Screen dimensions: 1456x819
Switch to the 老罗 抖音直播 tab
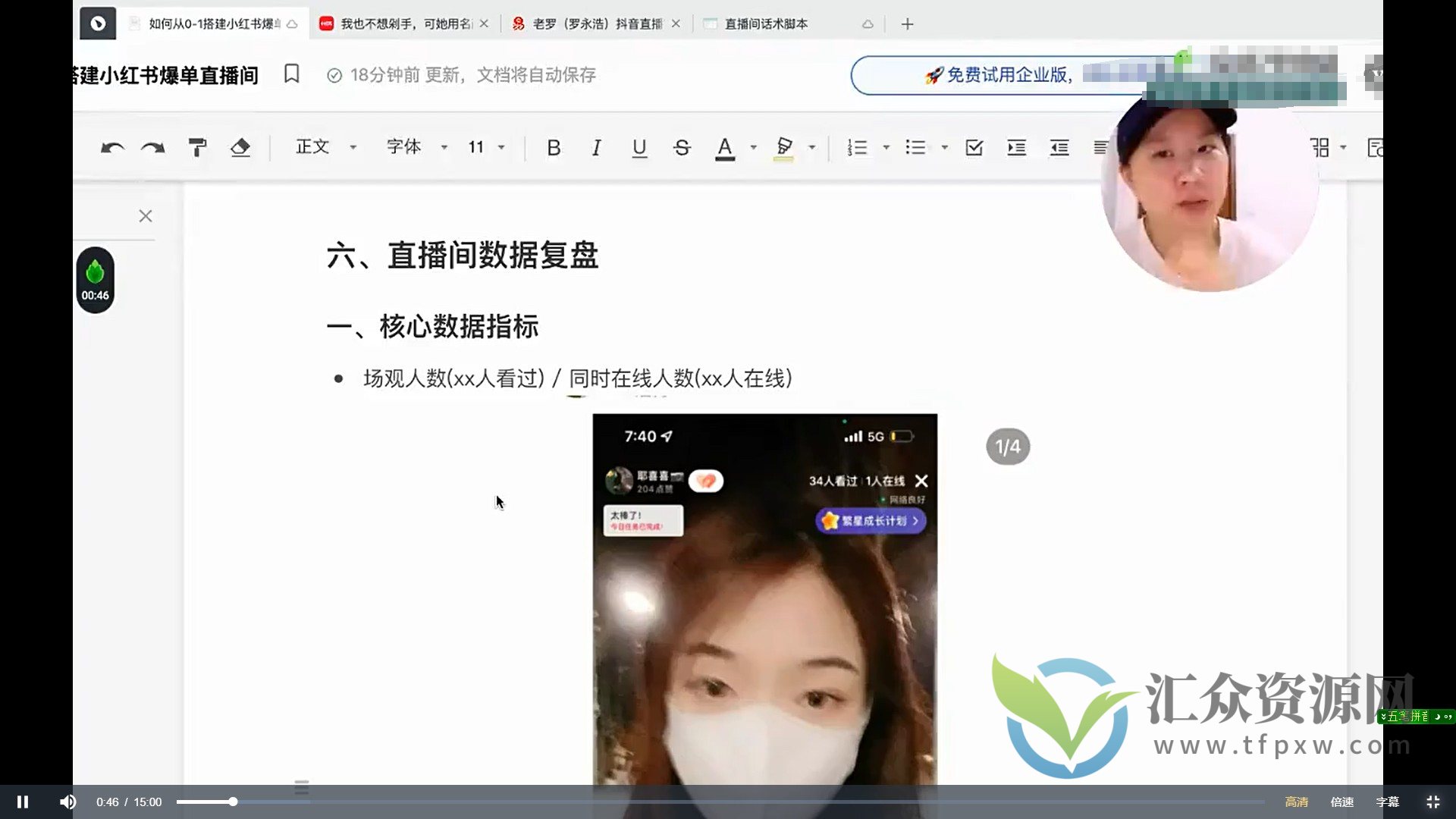pos(597,24)
